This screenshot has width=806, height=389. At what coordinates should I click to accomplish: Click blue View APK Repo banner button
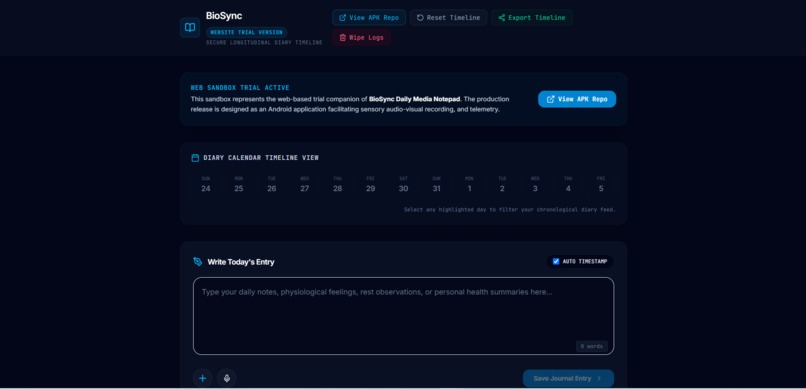tap(577, 99)
